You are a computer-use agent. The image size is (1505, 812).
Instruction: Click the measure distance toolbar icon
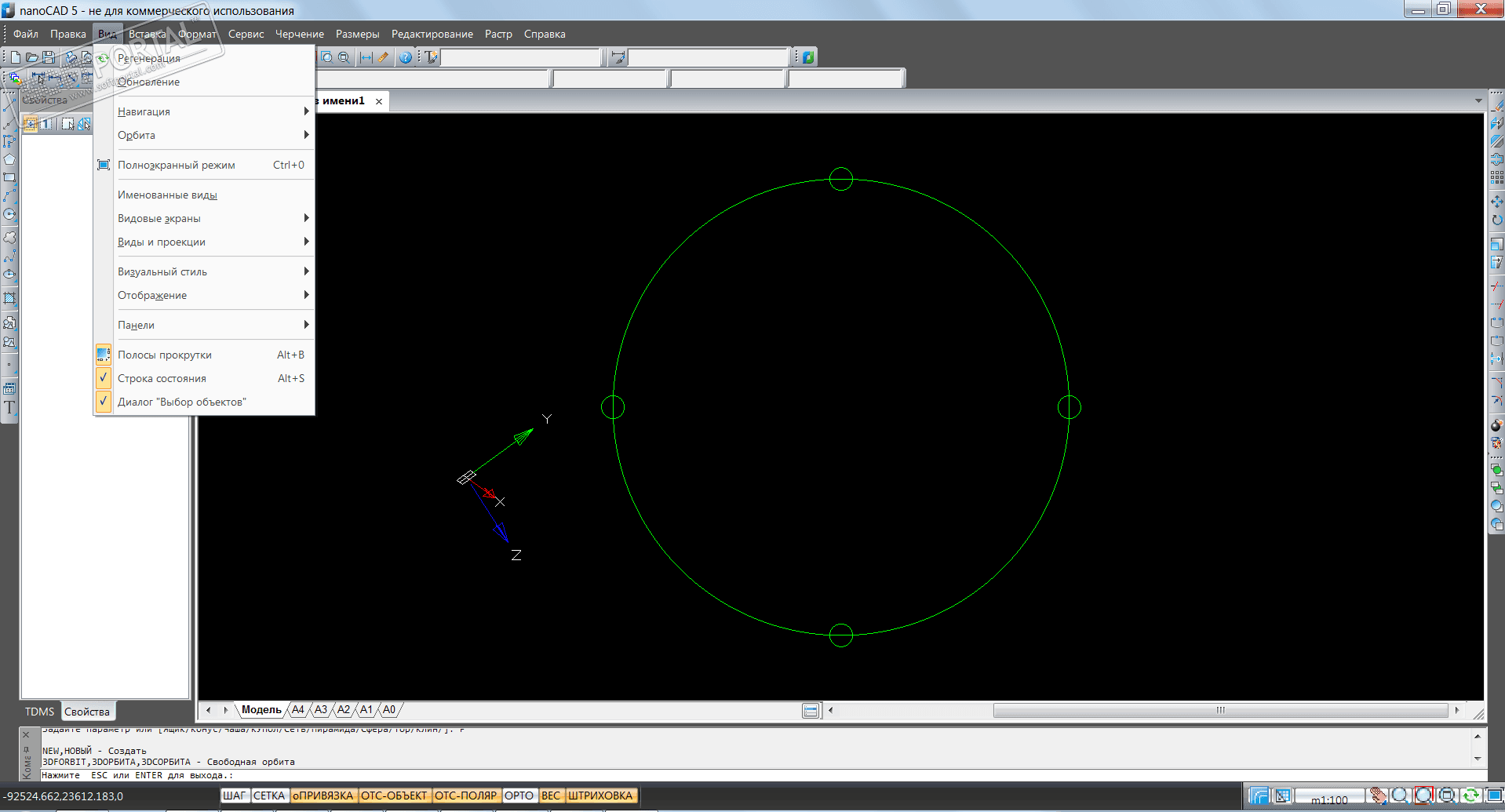coord(366,57)
